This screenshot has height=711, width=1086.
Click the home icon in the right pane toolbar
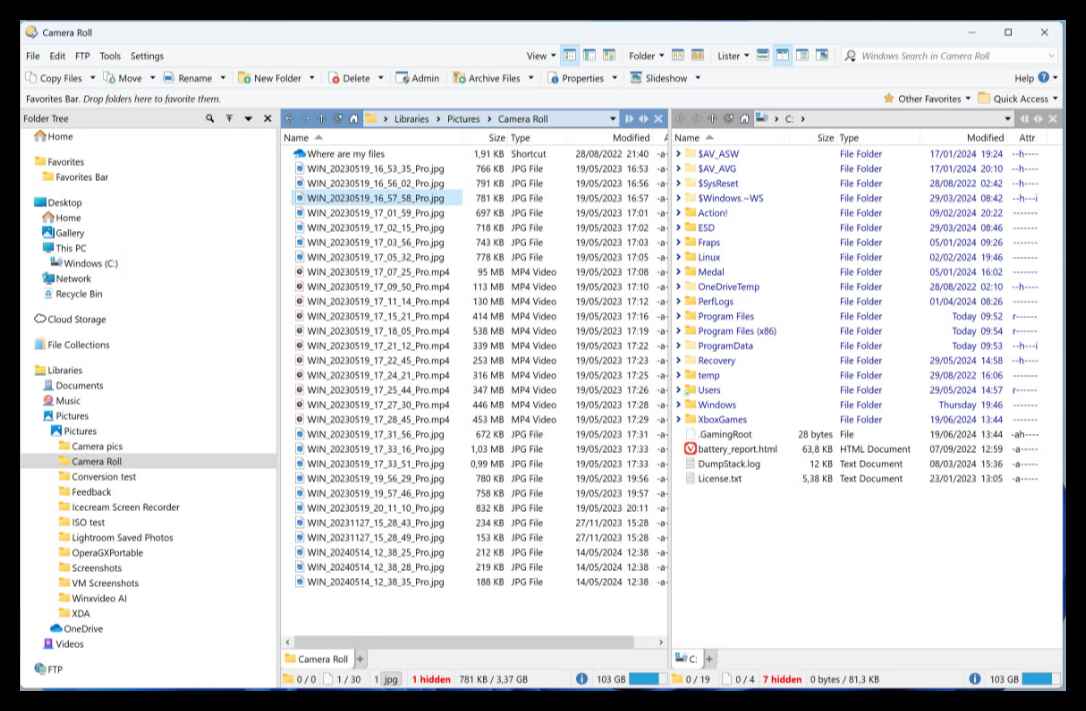point(745,119)
